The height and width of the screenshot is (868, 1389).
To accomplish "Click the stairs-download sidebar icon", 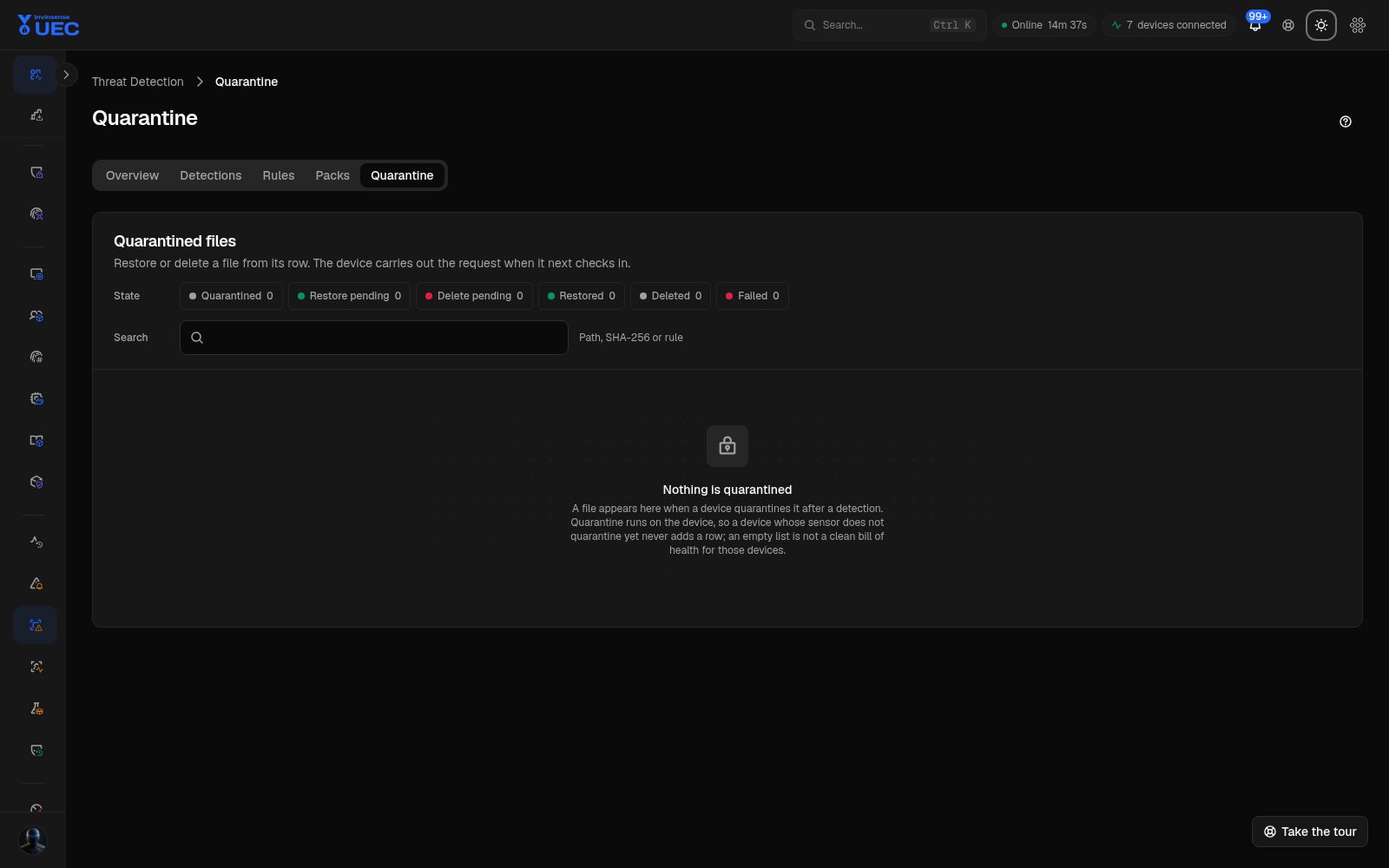I will pyautogui.click(x=36, y=115).
